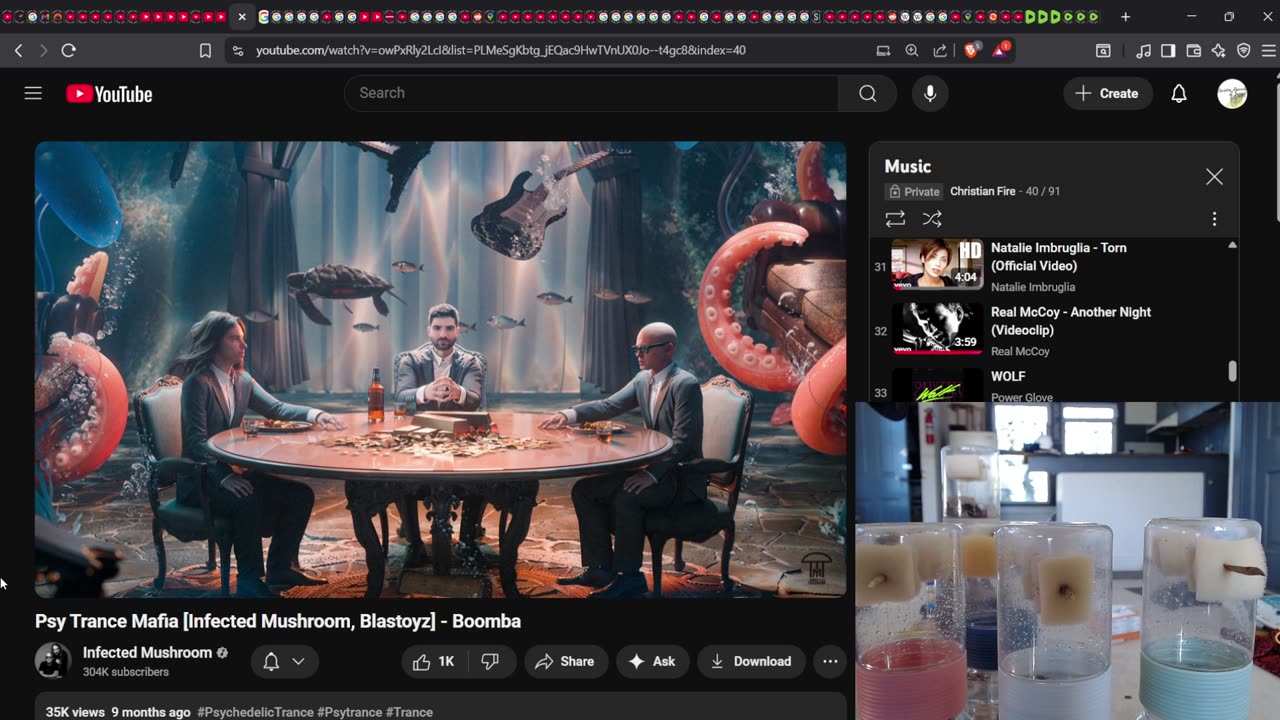Go to the YouTube home logo
Viewport: 1280px width, 720px height.
click(109, 94)
